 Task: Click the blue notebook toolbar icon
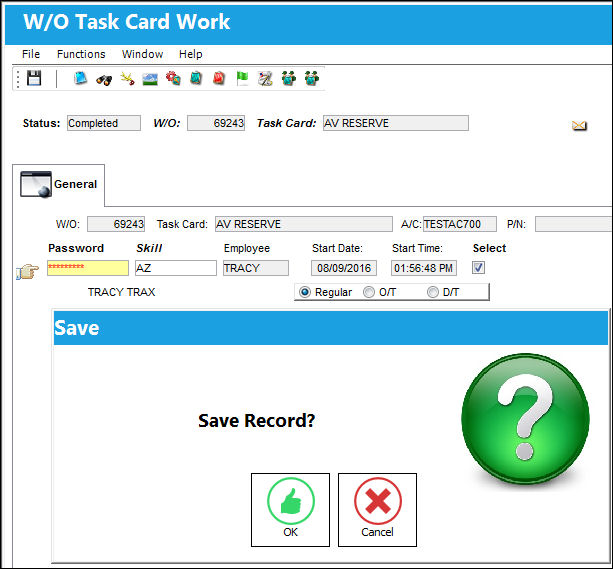click(x=81, y=78)
